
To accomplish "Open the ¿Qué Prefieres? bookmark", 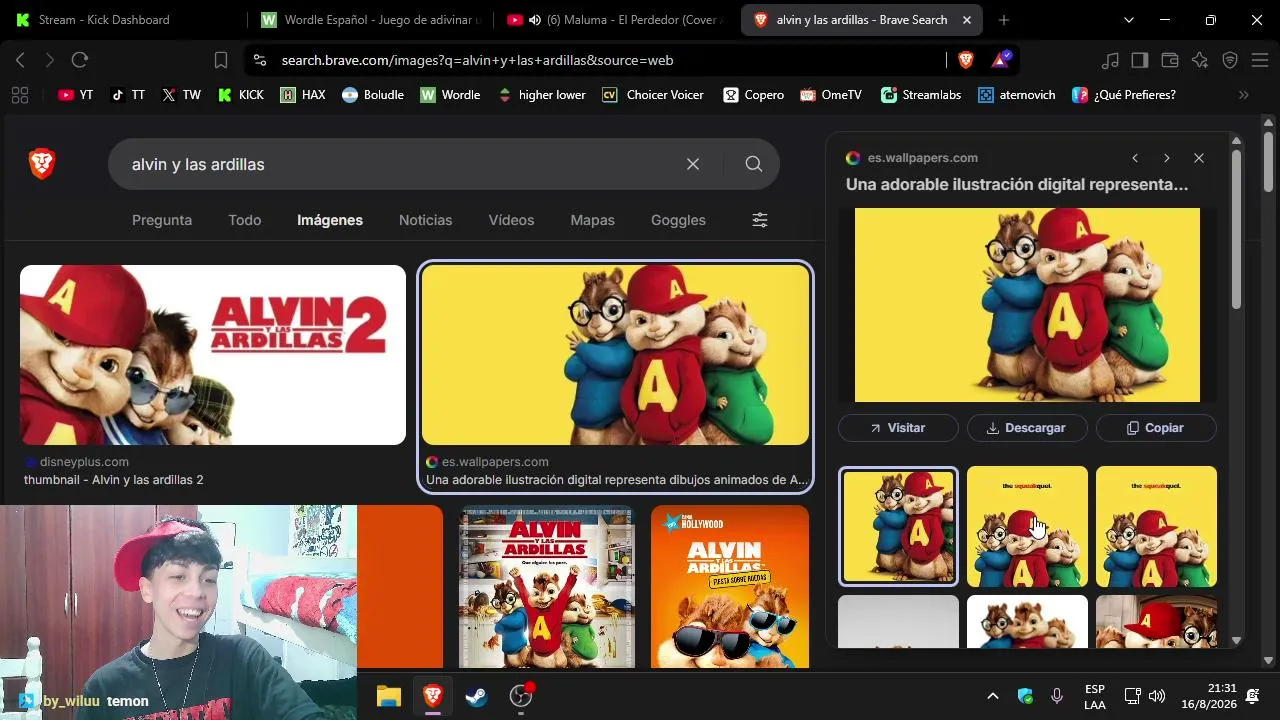I will [1124, 95].
